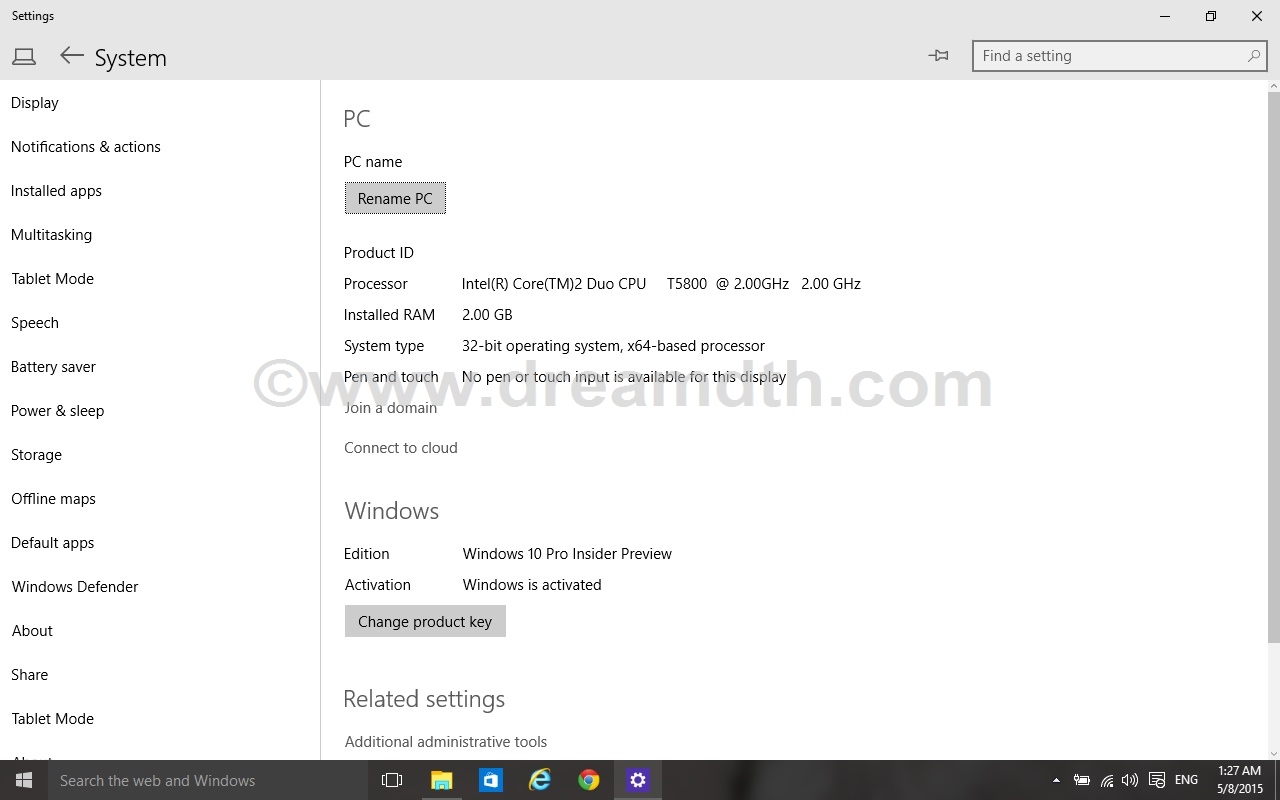Click the scrollbar up arrow
This screenshot has width=1280, height=800.
(1273, 85)
